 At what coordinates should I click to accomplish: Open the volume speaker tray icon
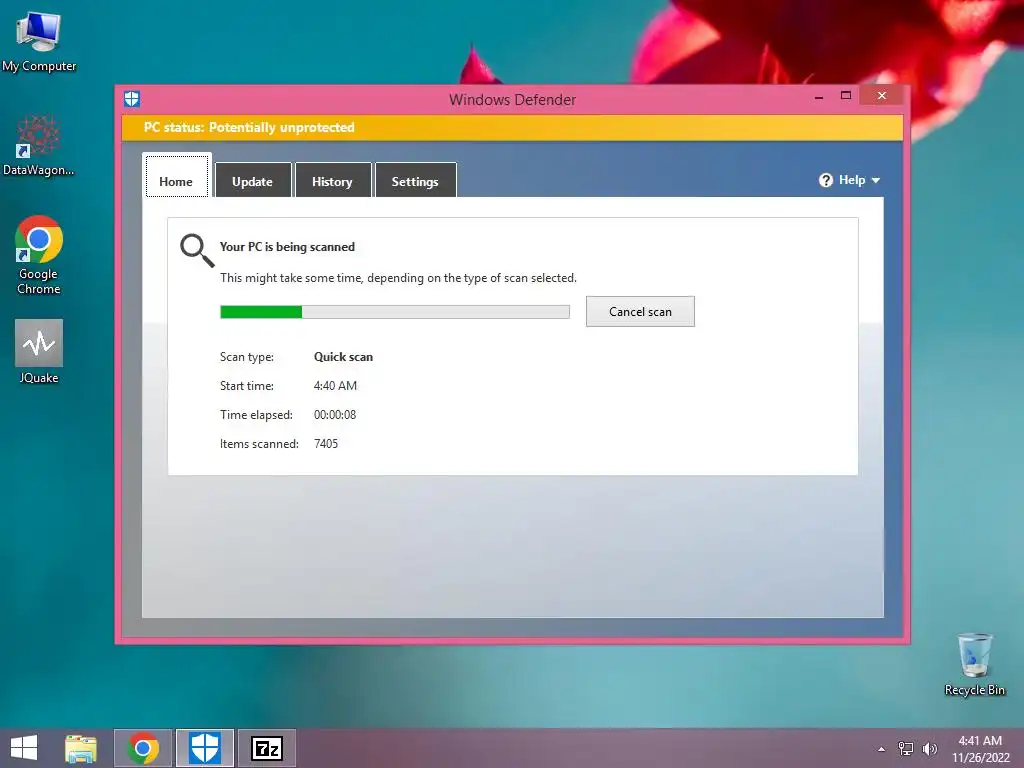[x=929, y=748]
